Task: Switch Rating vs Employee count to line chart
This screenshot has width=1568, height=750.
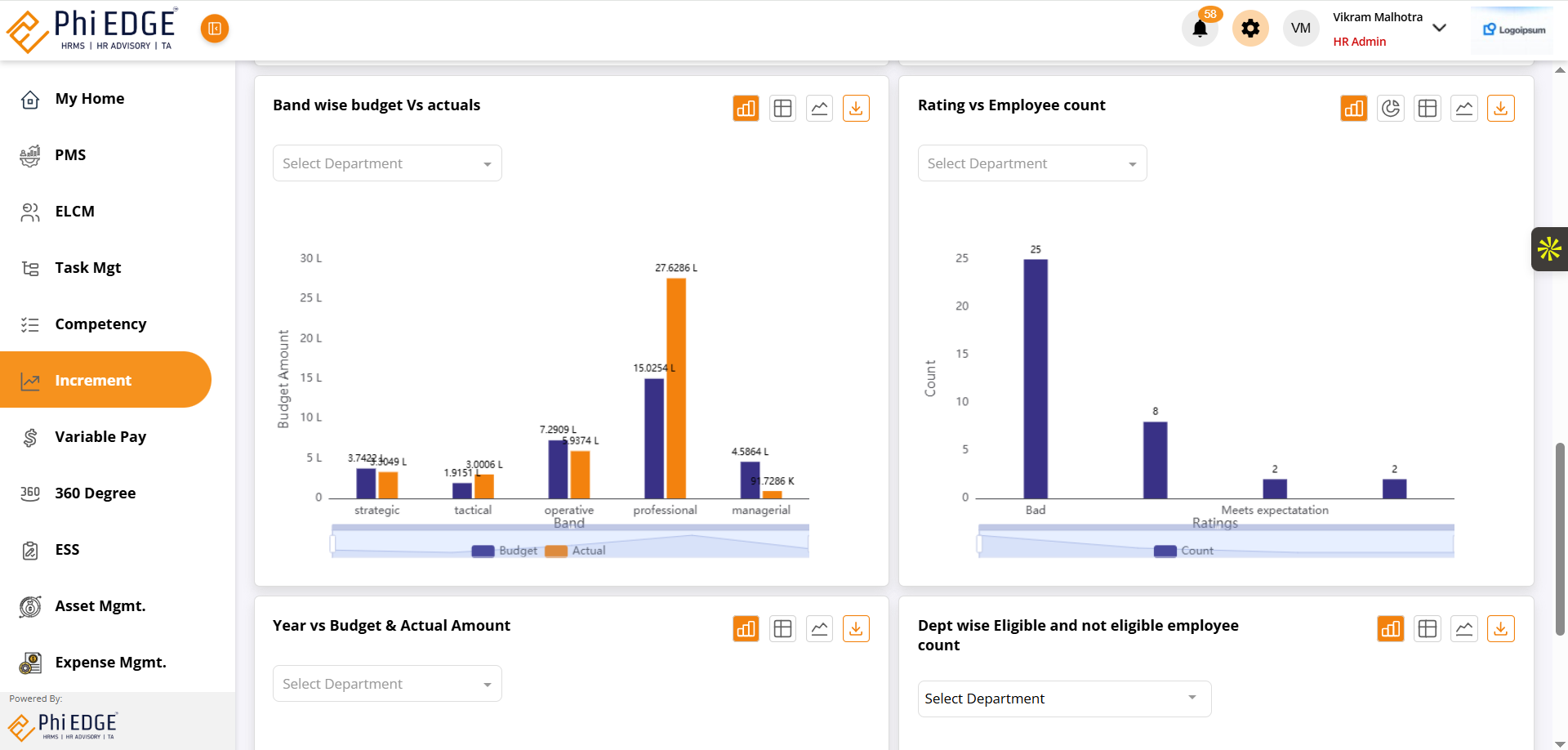Action: pos(1463,108)
